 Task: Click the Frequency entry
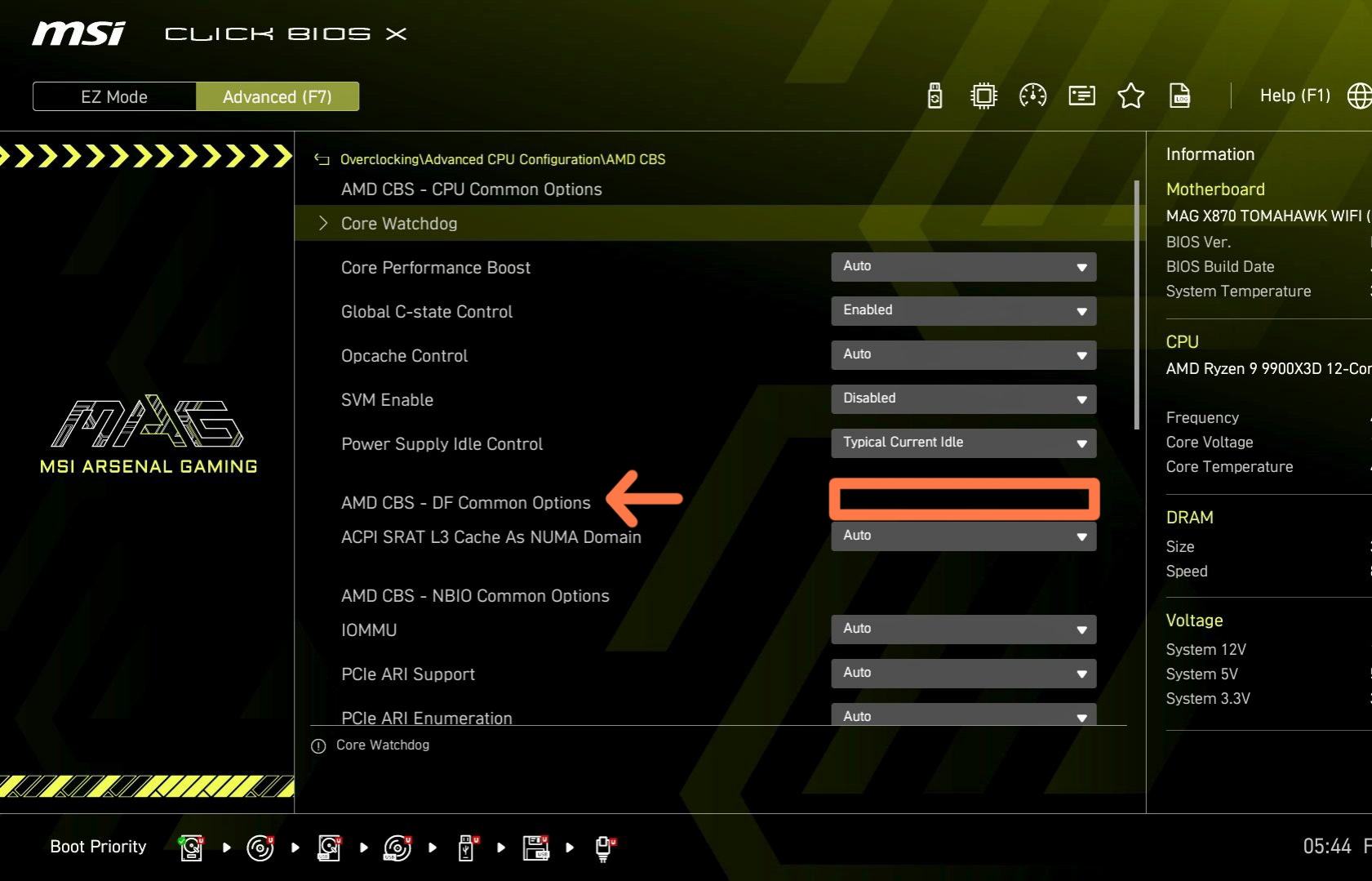(1202, 418)
